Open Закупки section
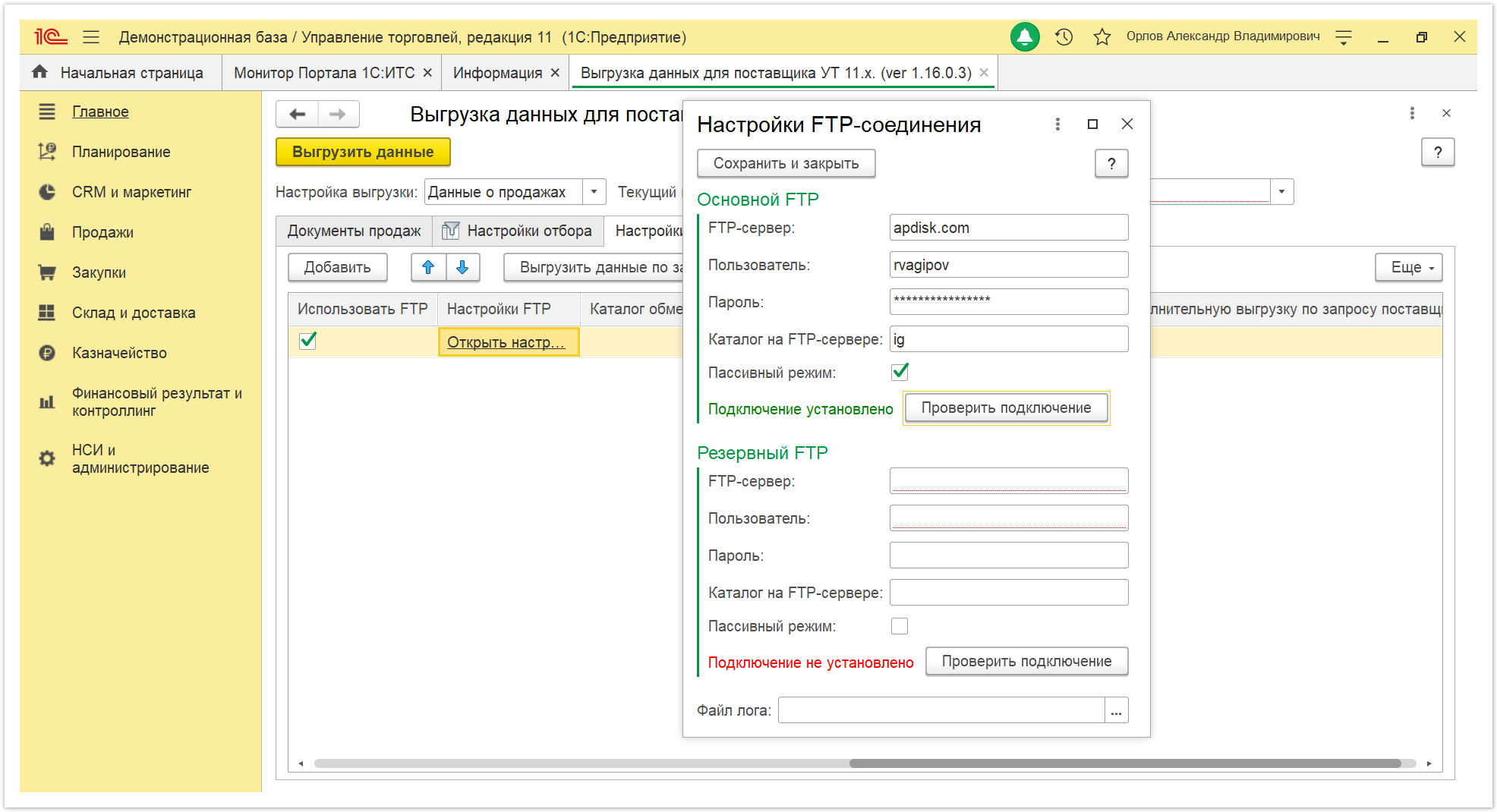 tap(99, 272)
